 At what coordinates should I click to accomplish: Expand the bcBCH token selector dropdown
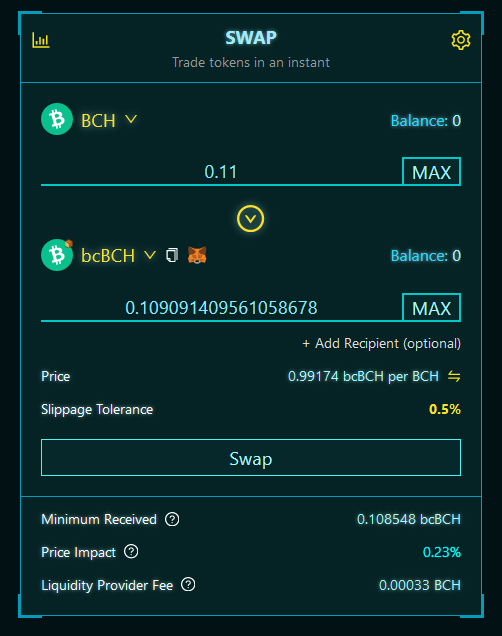pos(150,255)
